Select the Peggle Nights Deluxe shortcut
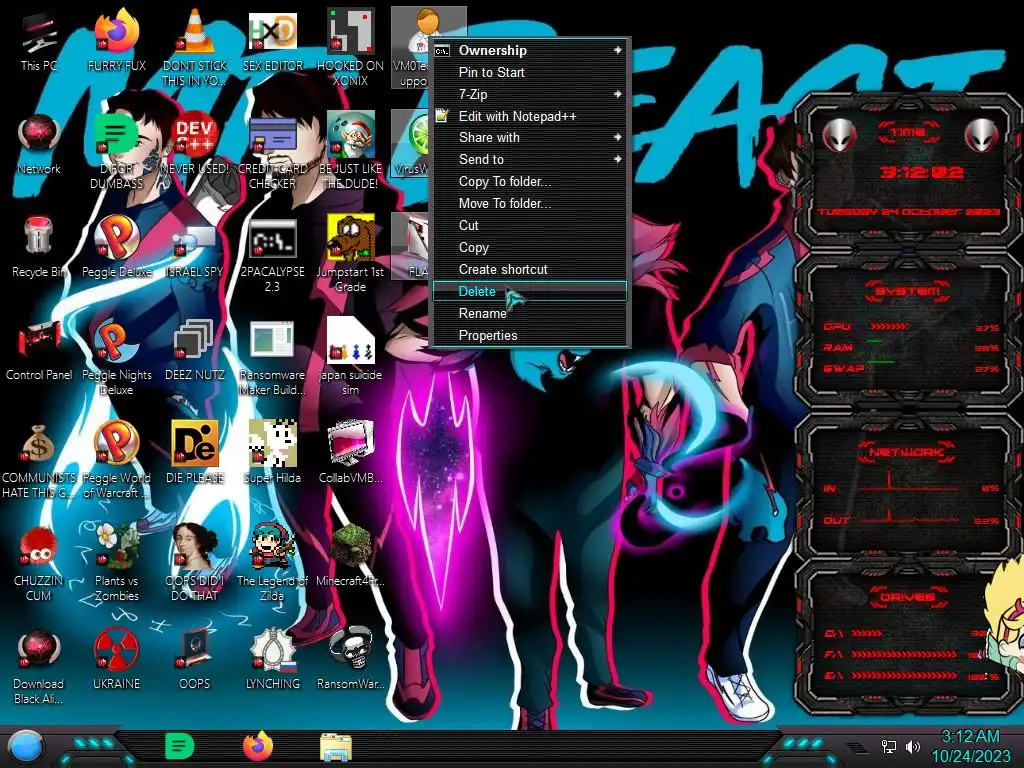This screenshot has height=768, width=1024. point(116,357)
